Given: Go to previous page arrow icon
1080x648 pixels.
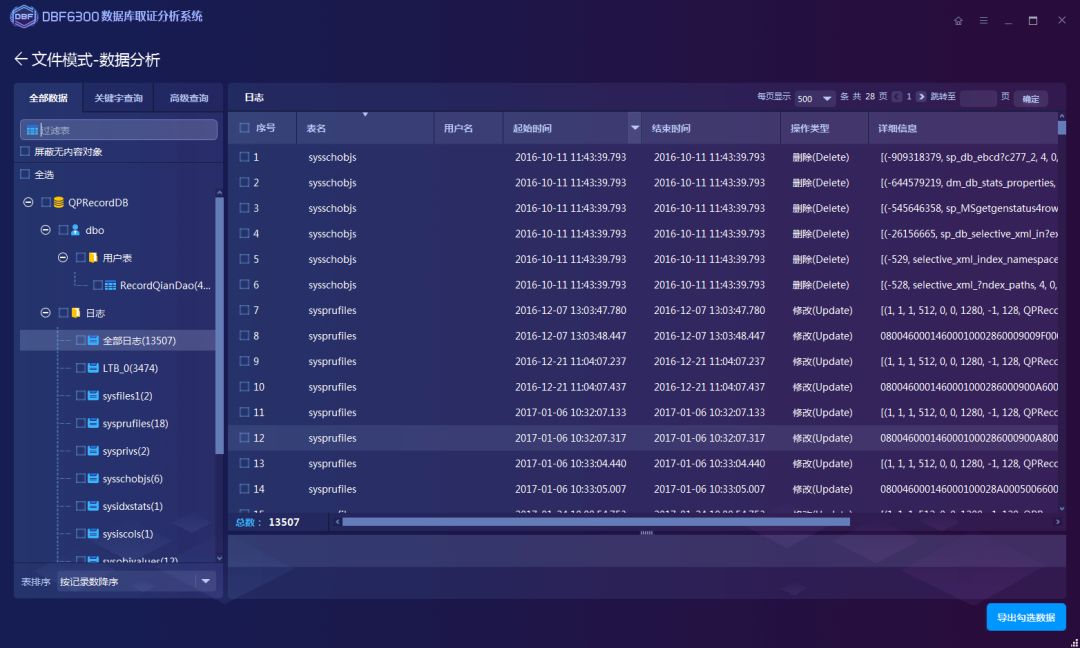Looking at the screenshot, I should point(897,97).
